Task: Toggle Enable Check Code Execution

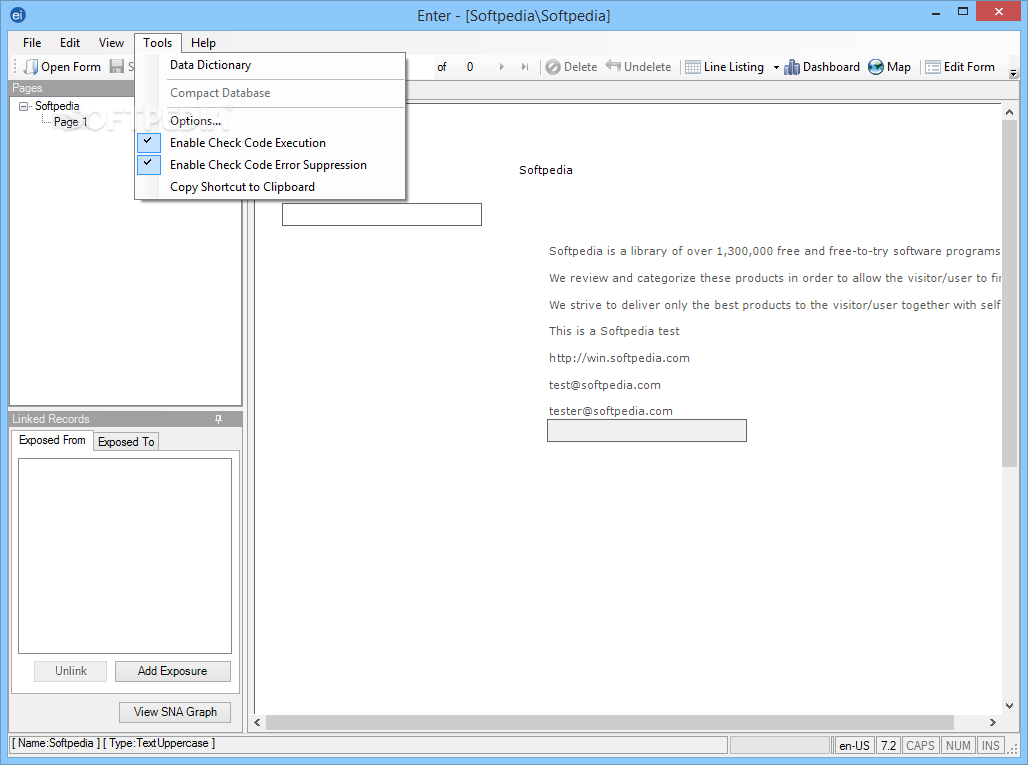Action: tap(247, 143)
